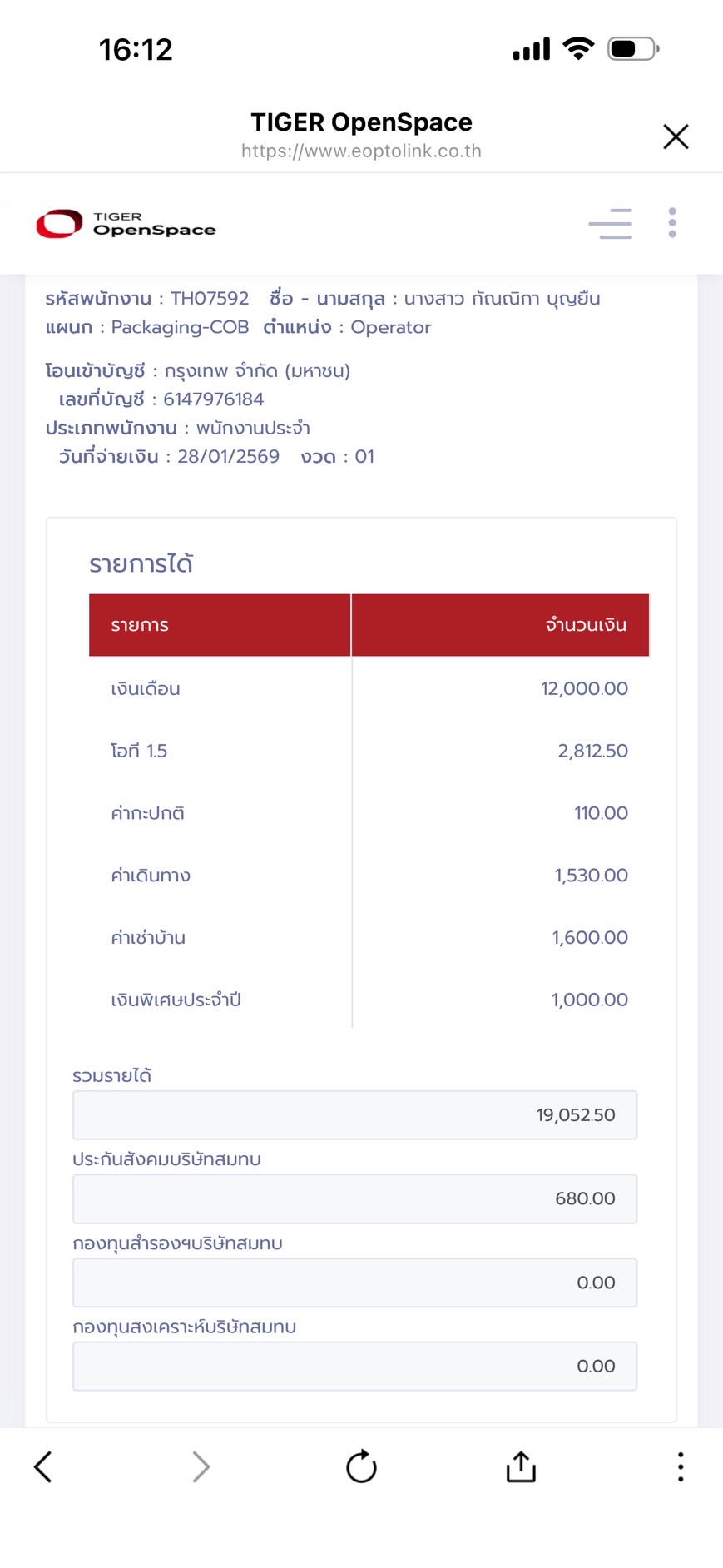Tap the โอที 1.5 overtime row
This screenshot has height=1568, width=723.
click(369, 751)
